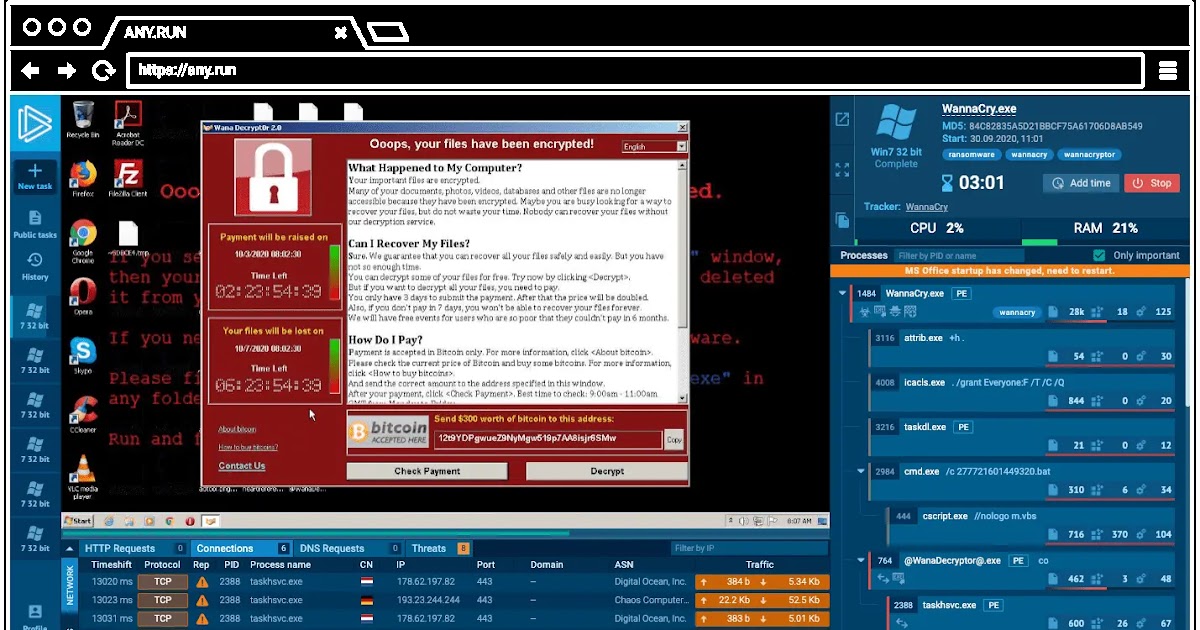
Task: Click the warning reputation icon for 193.23.244.244
Action: point(202,600)
